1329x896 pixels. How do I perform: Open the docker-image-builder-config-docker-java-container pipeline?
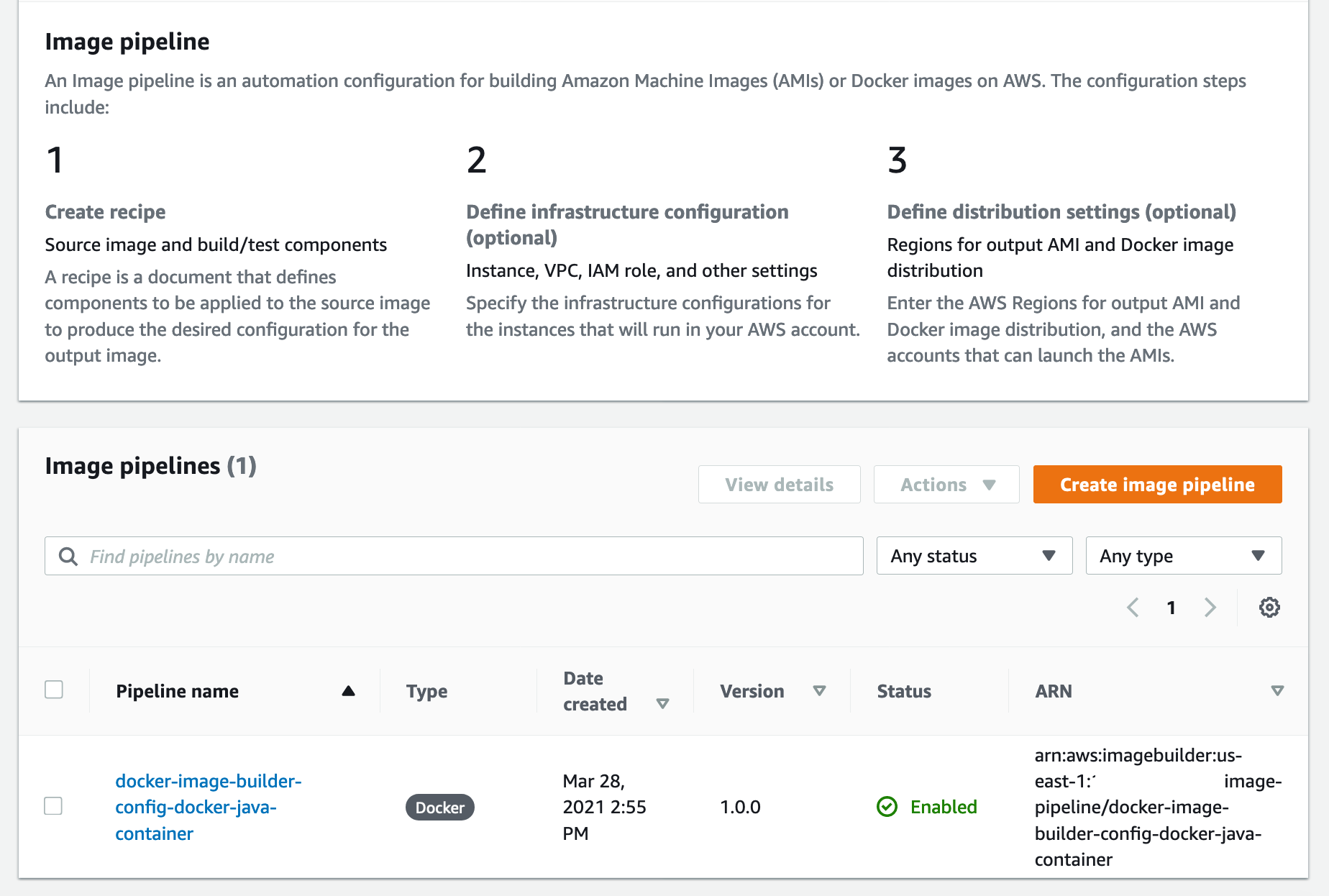click(207, 807)
